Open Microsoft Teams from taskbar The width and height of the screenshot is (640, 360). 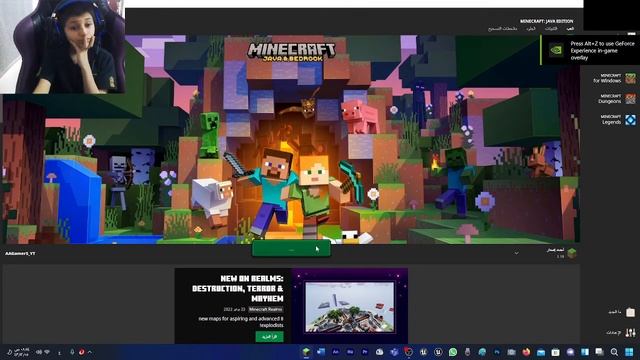(394, 352)
